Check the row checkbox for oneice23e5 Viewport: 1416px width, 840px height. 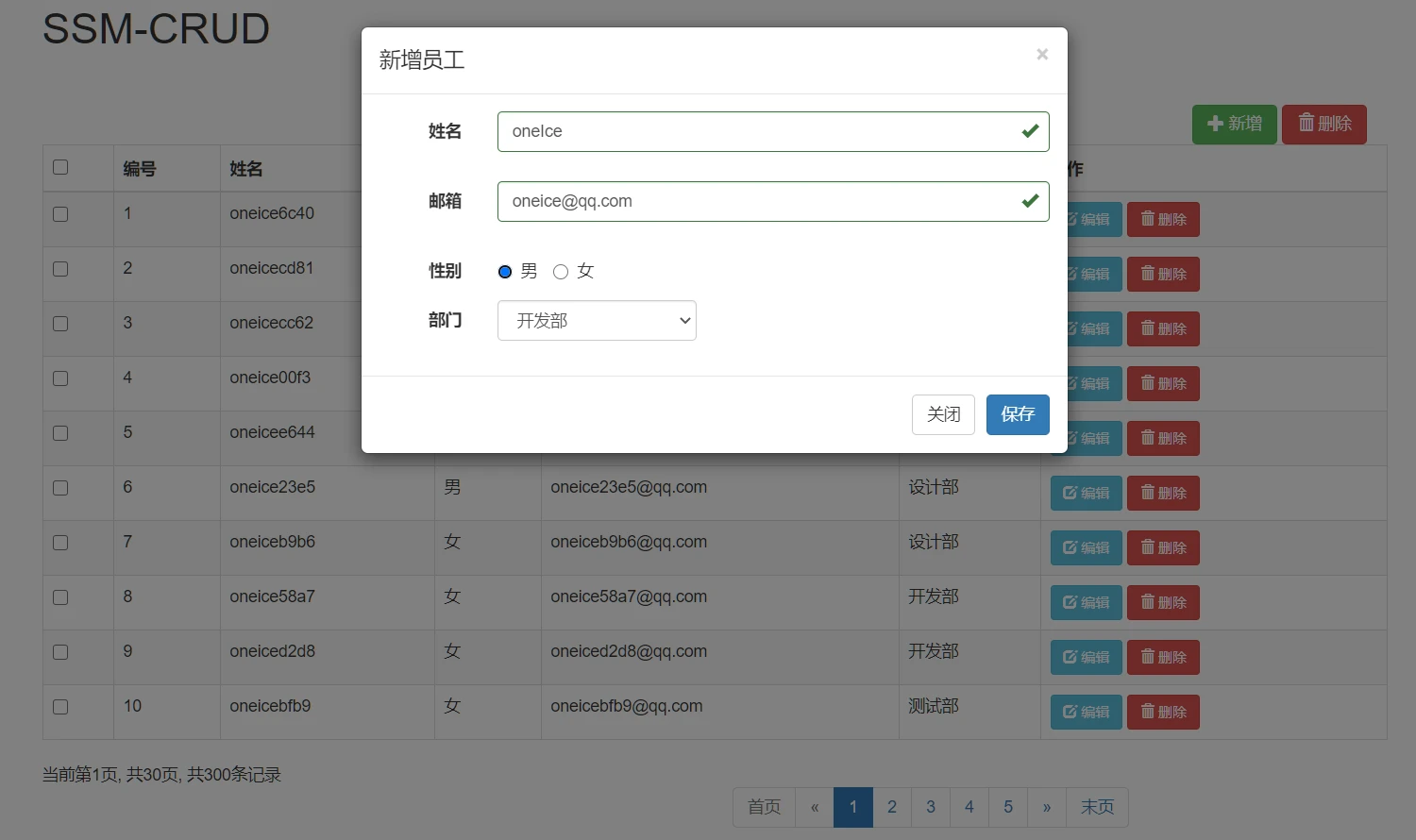60,488
